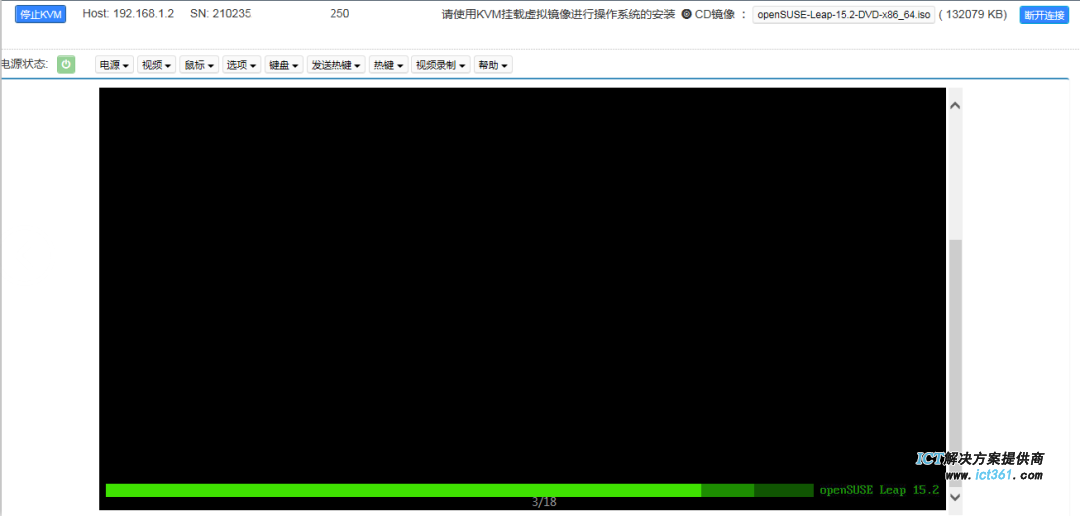1080x516 pixels.
Task: Click the 3/18 page counter
Action: click(544, 502)
